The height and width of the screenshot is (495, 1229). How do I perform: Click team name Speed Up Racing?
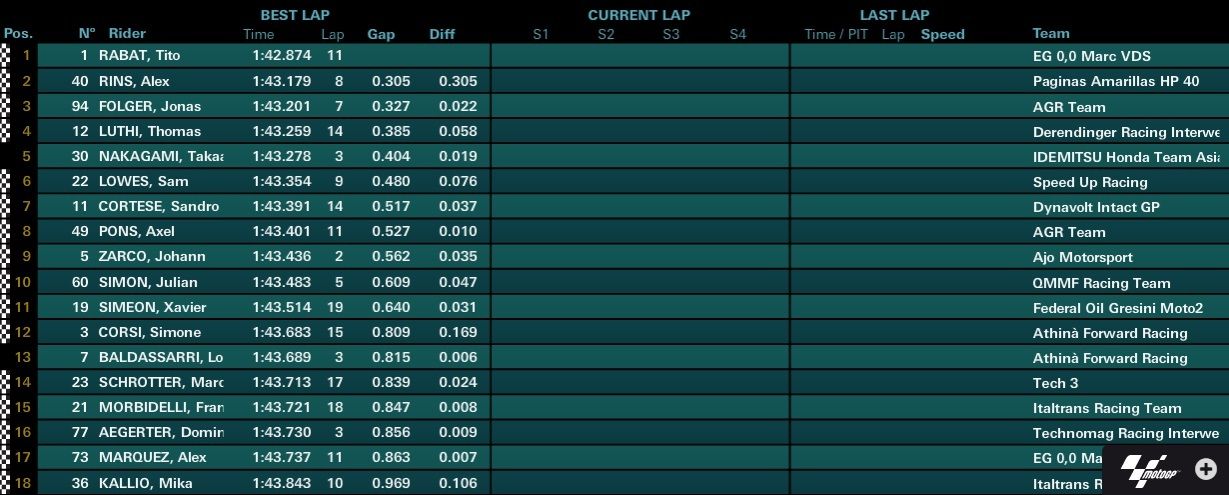tap(1090, 182)
